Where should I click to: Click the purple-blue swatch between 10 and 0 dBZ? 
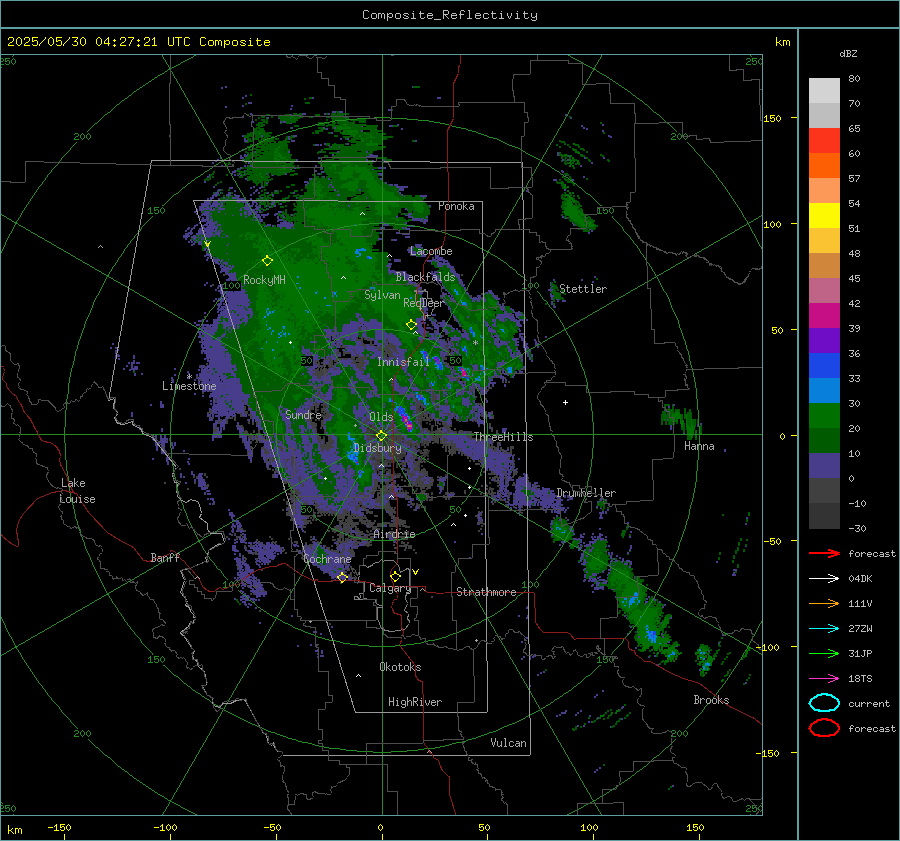coord(824,466)
